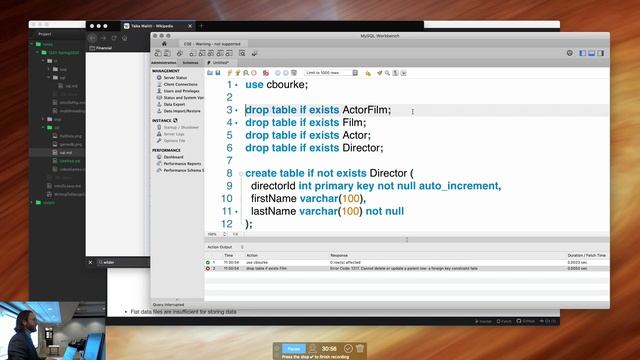Open Options File under Instance

click(174, 140)
